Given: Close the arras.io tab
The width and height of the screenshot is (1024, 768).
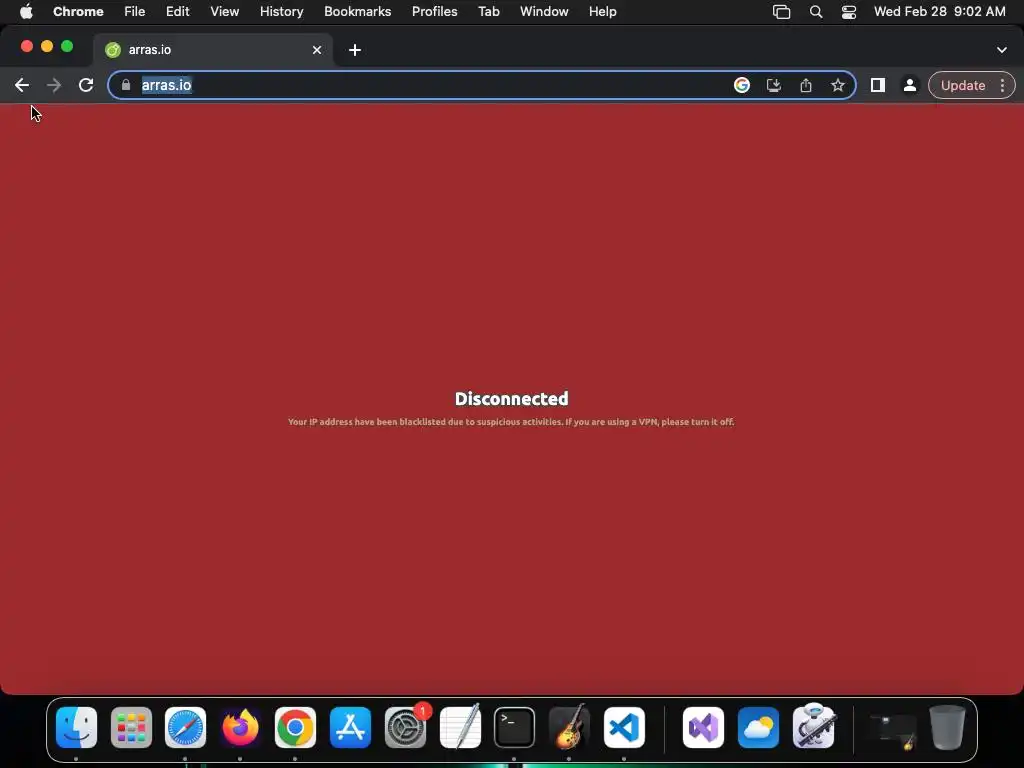Looking at the screenshot, I should (317, 50).
